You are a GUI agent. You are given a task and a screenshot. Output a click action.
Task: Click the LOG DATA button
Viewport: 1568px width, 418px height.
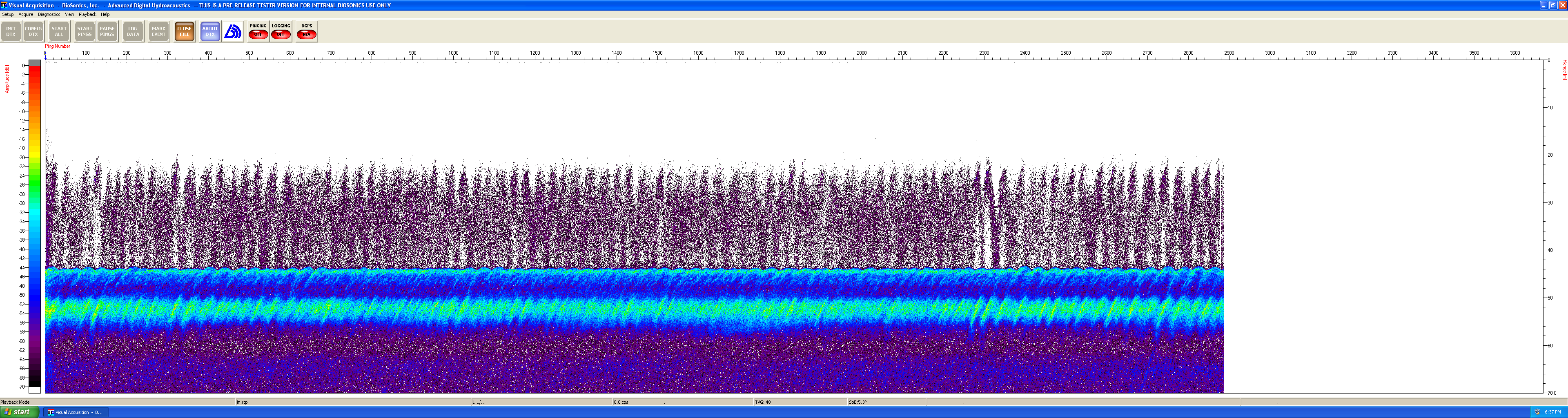coord(133,32)
